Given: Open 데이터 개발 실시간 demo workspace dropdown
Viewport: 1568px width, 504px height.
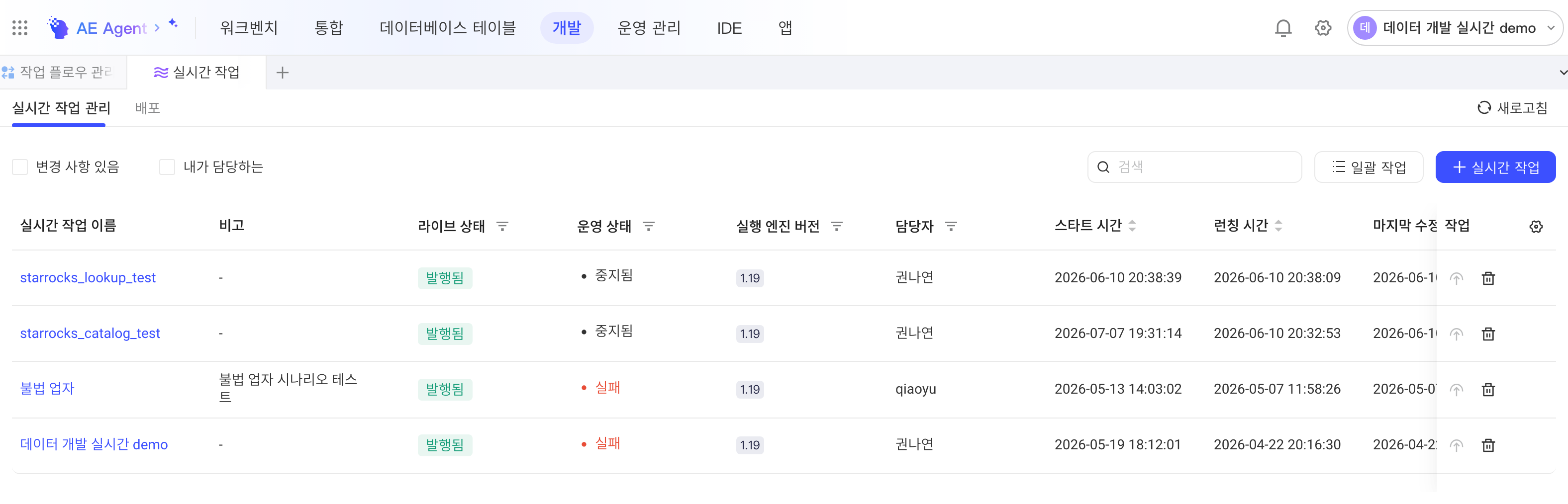Looking at the screenshot, I should (x=1454, y=28).
